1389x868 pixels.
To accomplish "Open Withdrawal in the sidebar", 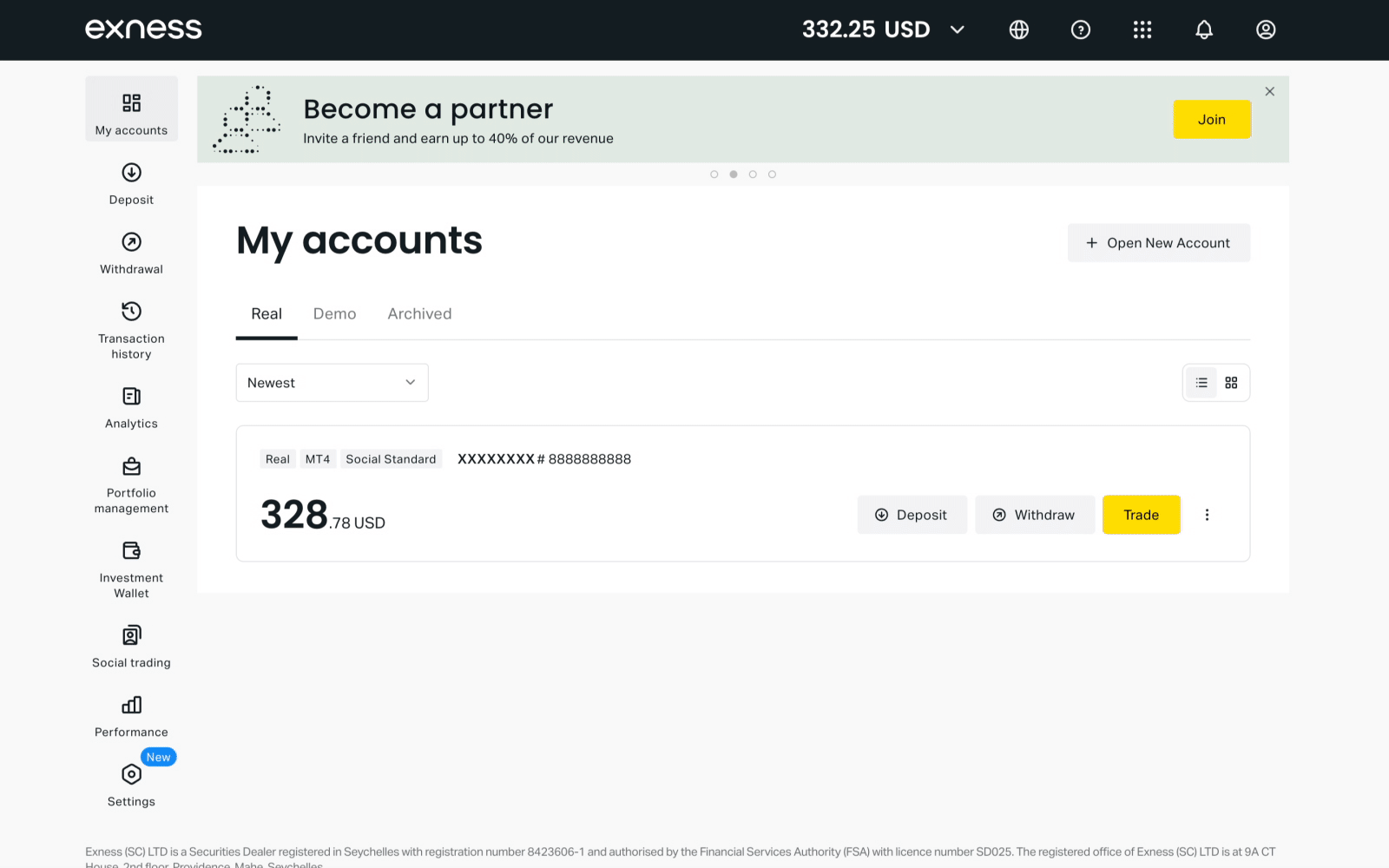I will (131, 253).
